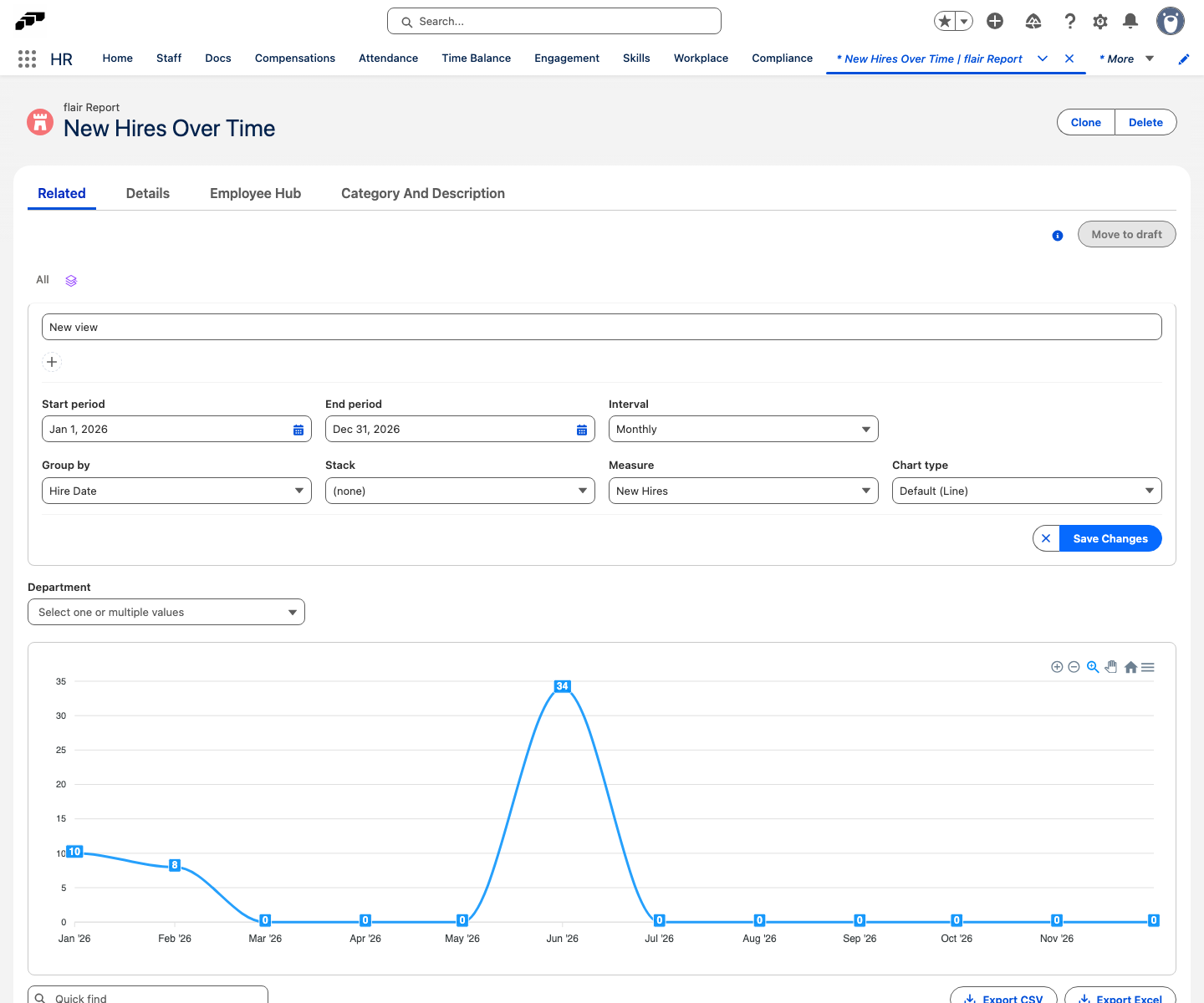
Task: Open Compensations navigation item
Action: [295, 59]
